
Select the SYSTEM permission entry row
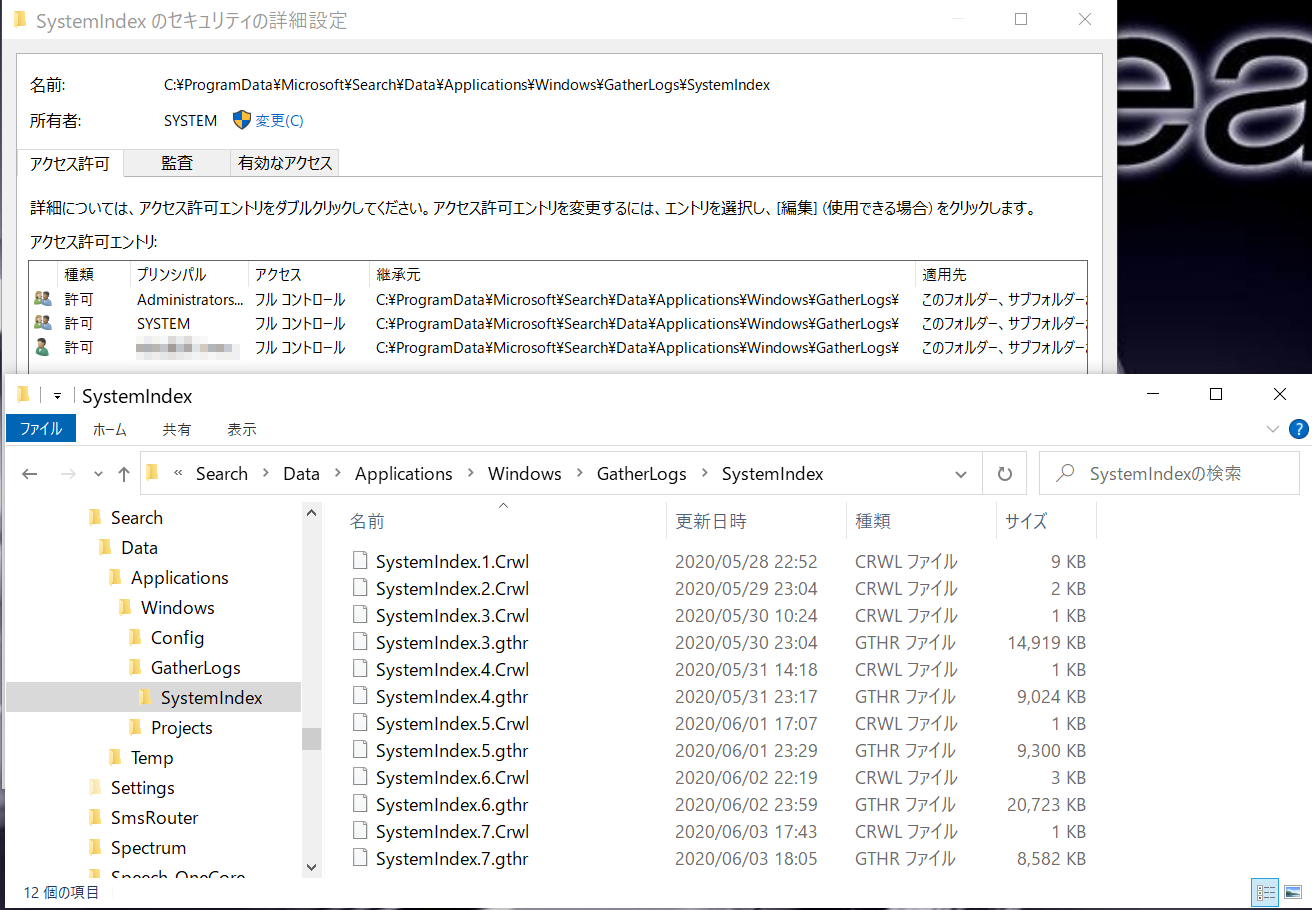(x=558, y=323)
